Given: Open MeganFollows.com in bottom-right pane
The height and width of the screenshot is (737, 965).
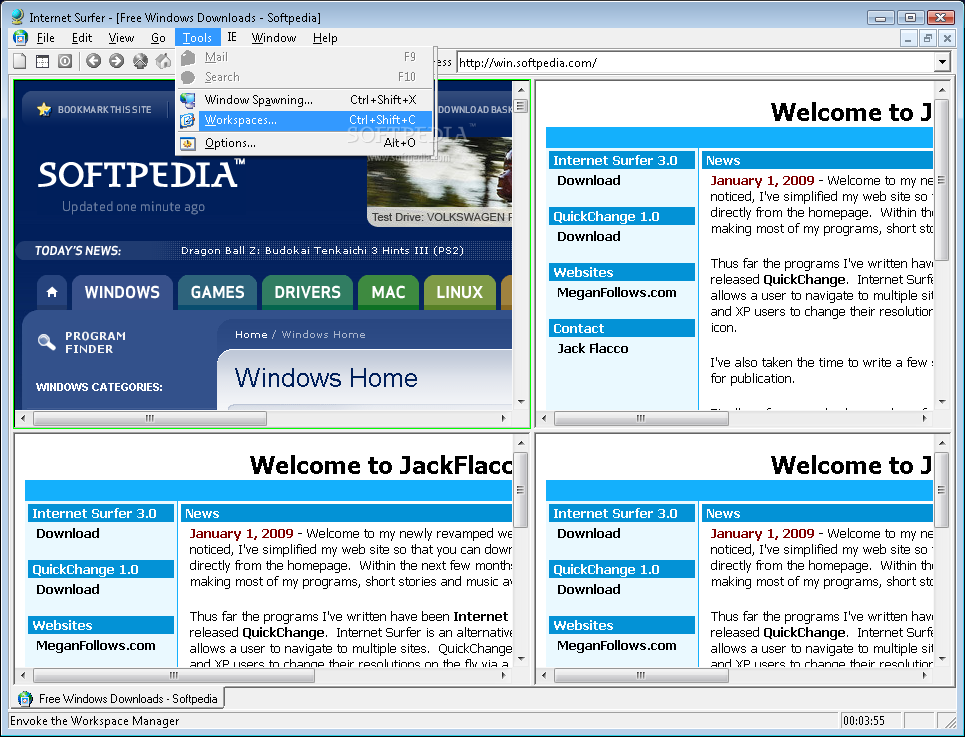Looking at the screenshot, I should [x=617, y=645].
